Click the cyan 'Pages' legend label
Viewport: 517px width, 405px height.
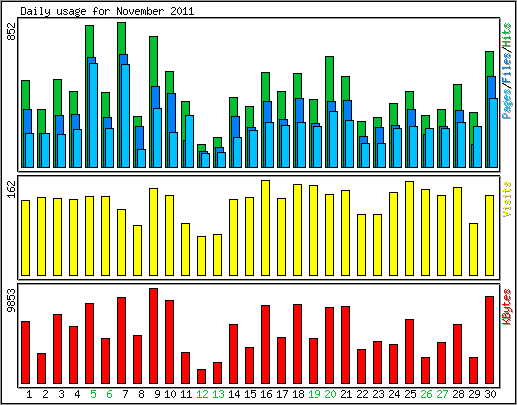coord(507,104)
